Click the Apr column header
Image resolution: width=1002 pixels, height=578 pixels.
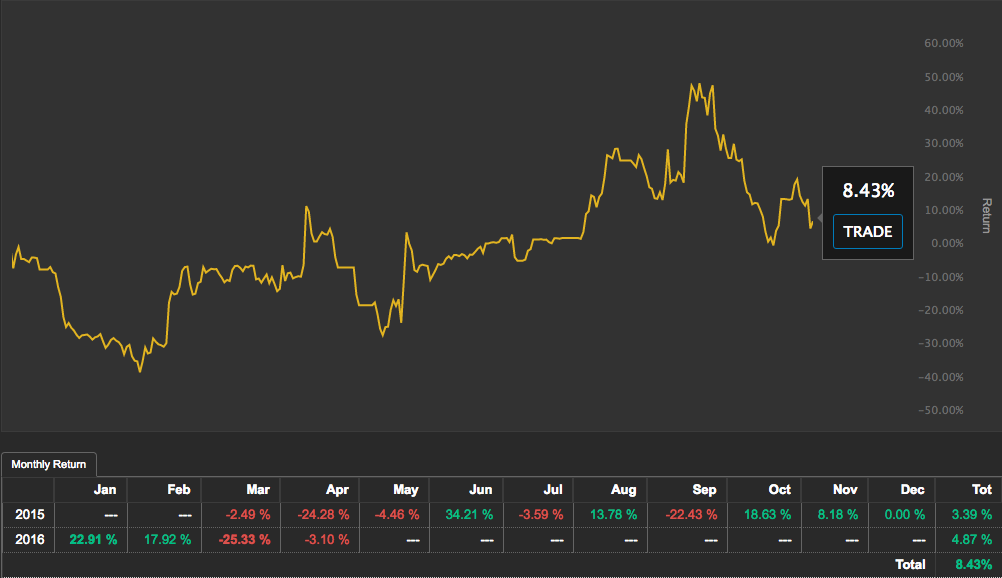coord(337,490)
